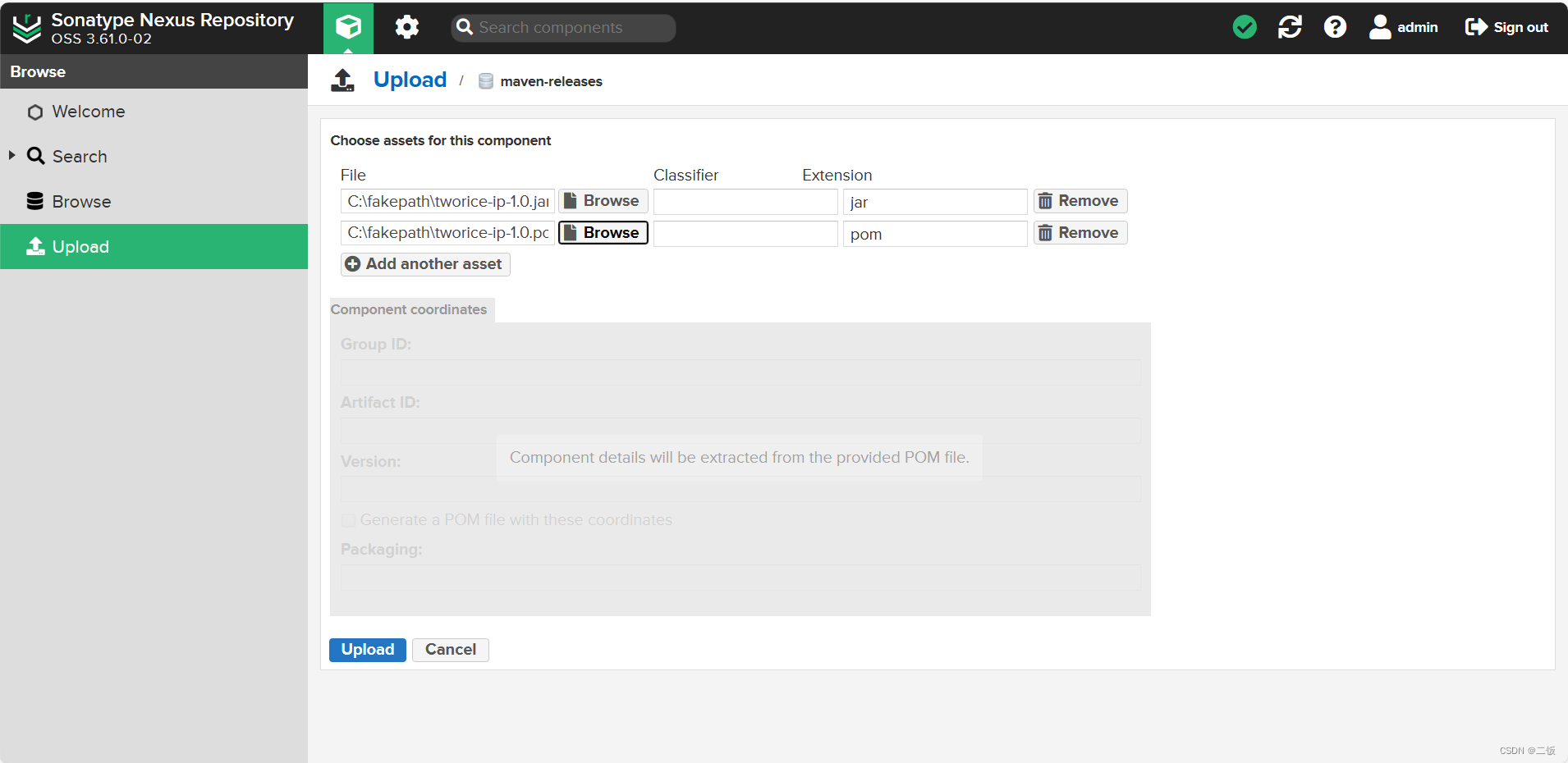Sign out of Nexus Repository
The width and height of the screenshot is (1568, 763).
[x=1506, y=27]
